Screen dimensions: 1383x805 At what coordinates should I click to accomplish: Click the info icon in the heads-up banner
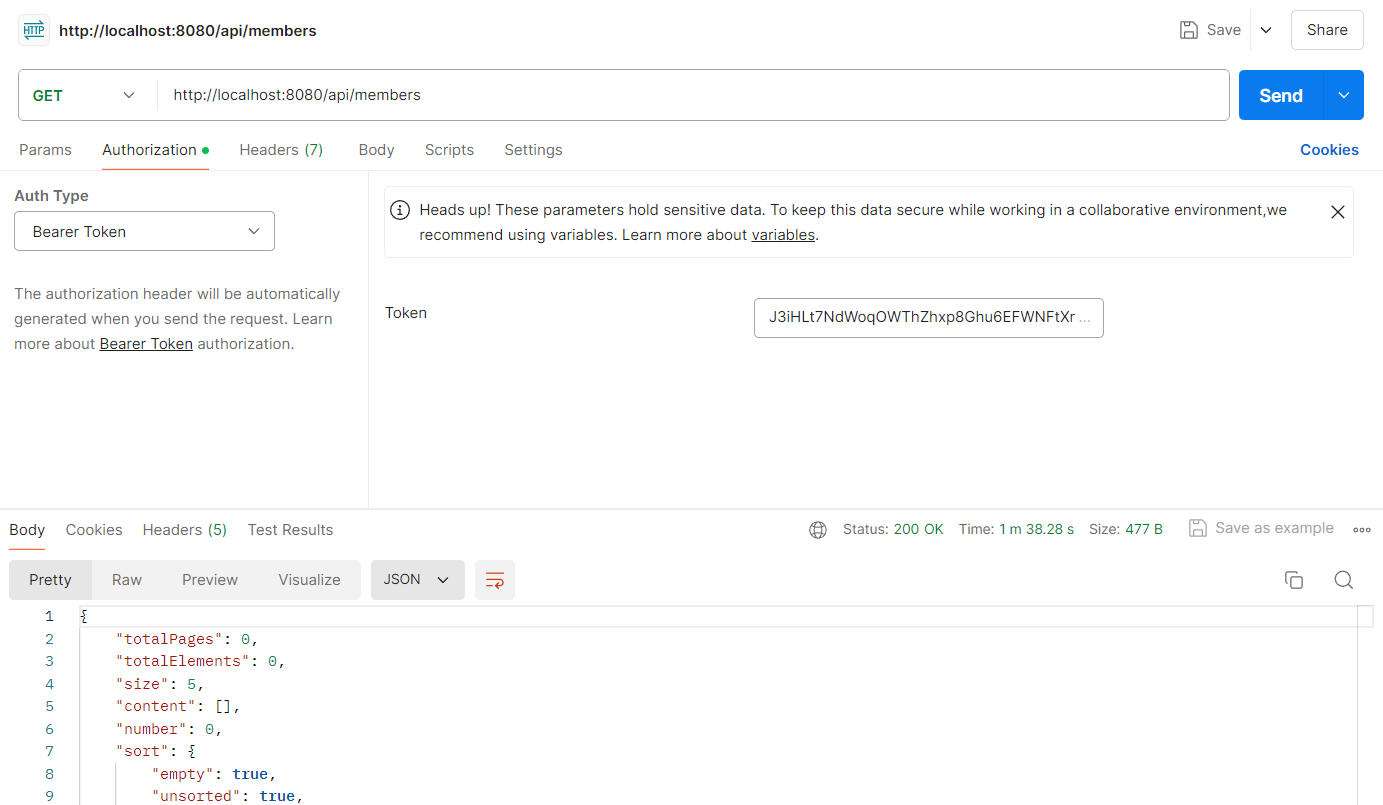coord(400,210)
